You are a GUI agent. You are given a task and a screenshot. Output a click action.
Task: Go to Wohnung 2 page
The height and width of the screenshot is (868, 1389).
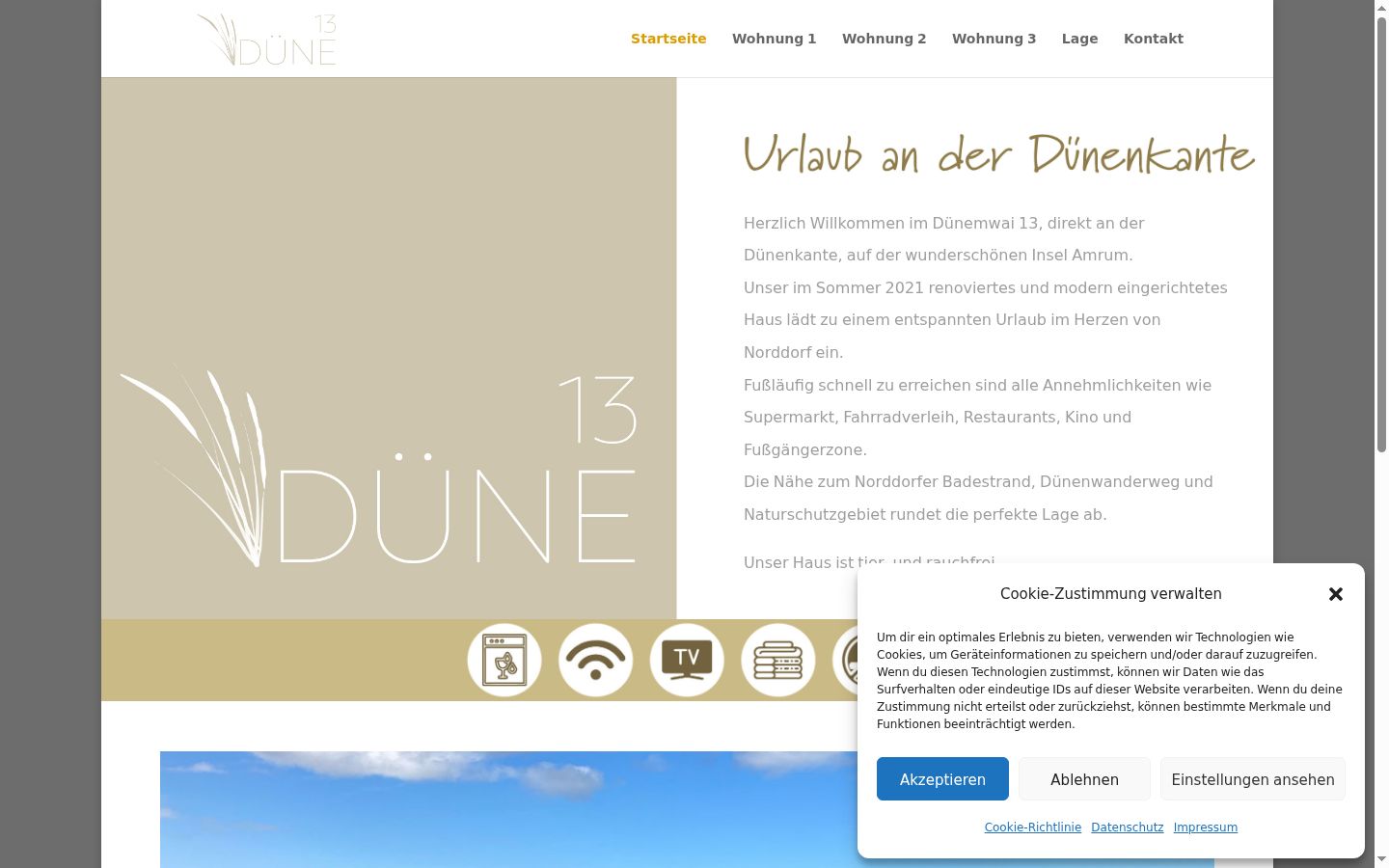(884, 39)
